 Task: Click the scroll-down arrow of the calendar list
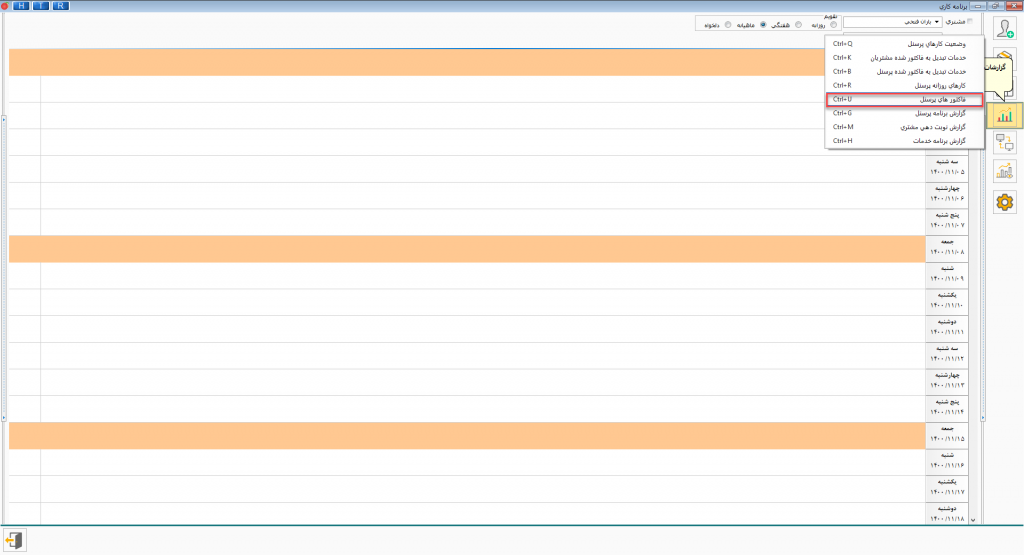(x=973, y=520)
